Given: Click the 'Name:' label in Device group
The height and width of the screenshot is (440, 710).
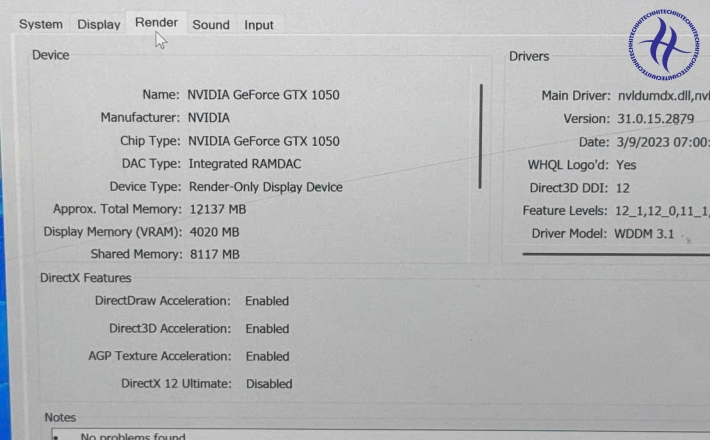Looking at the screenshot, I should click(x=161, y=95).
